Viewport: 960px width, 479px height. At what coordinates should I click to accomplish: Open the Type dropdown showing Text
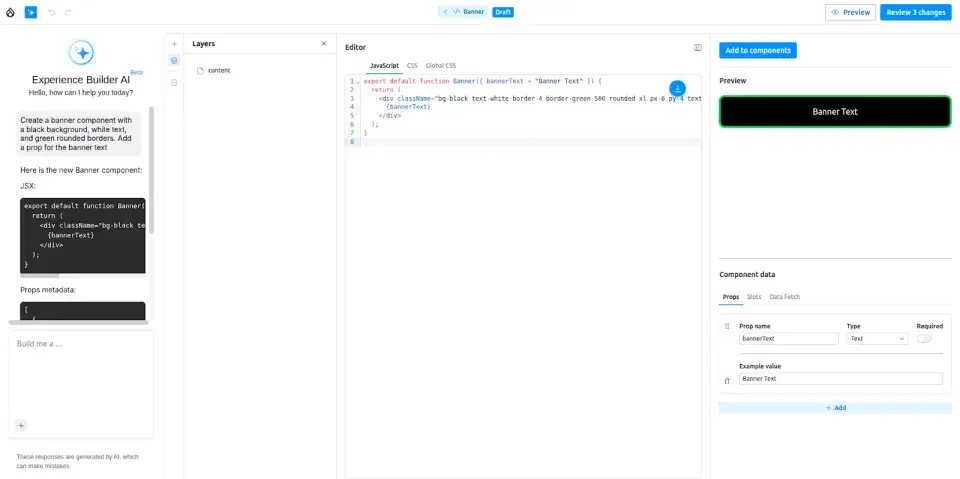pyautogui.click(x=877, y=338)
